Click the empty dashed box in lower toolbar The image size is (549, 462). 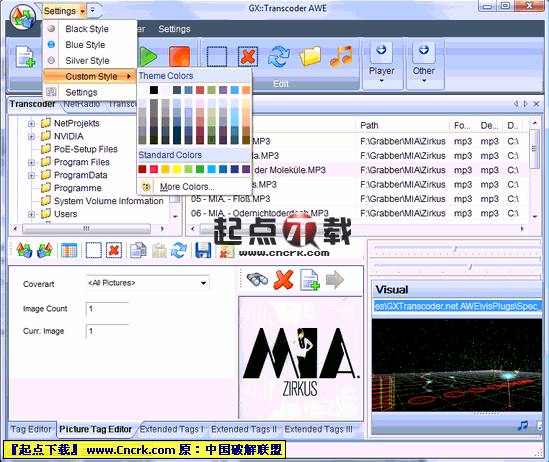[94, 250]
